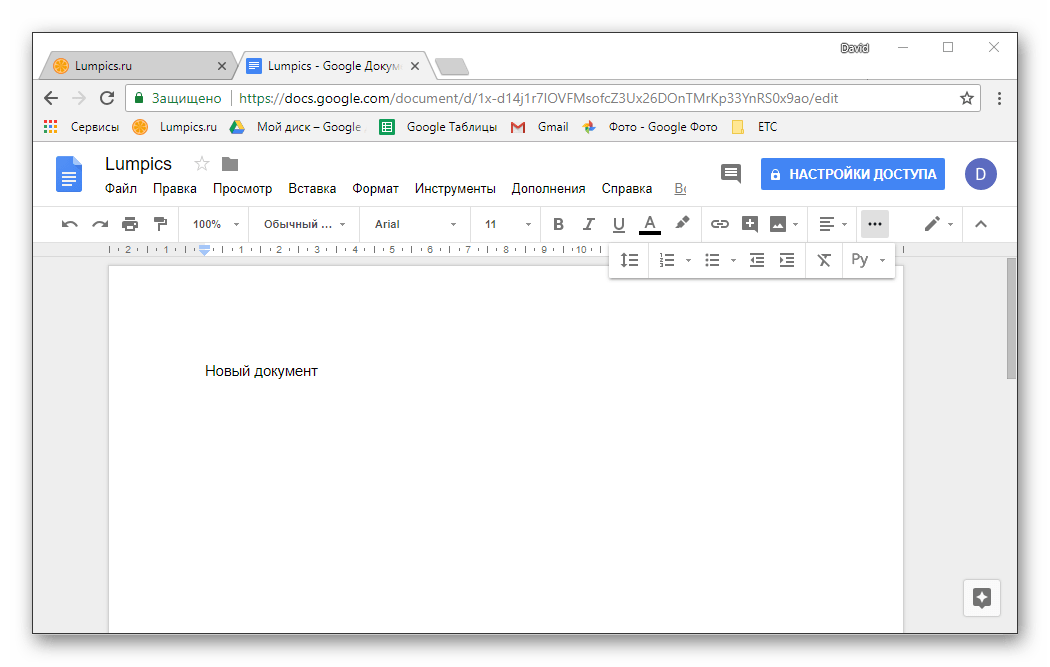Toggle Bold formatting
The image size is (1050, 667).
(x=558, y=224)
